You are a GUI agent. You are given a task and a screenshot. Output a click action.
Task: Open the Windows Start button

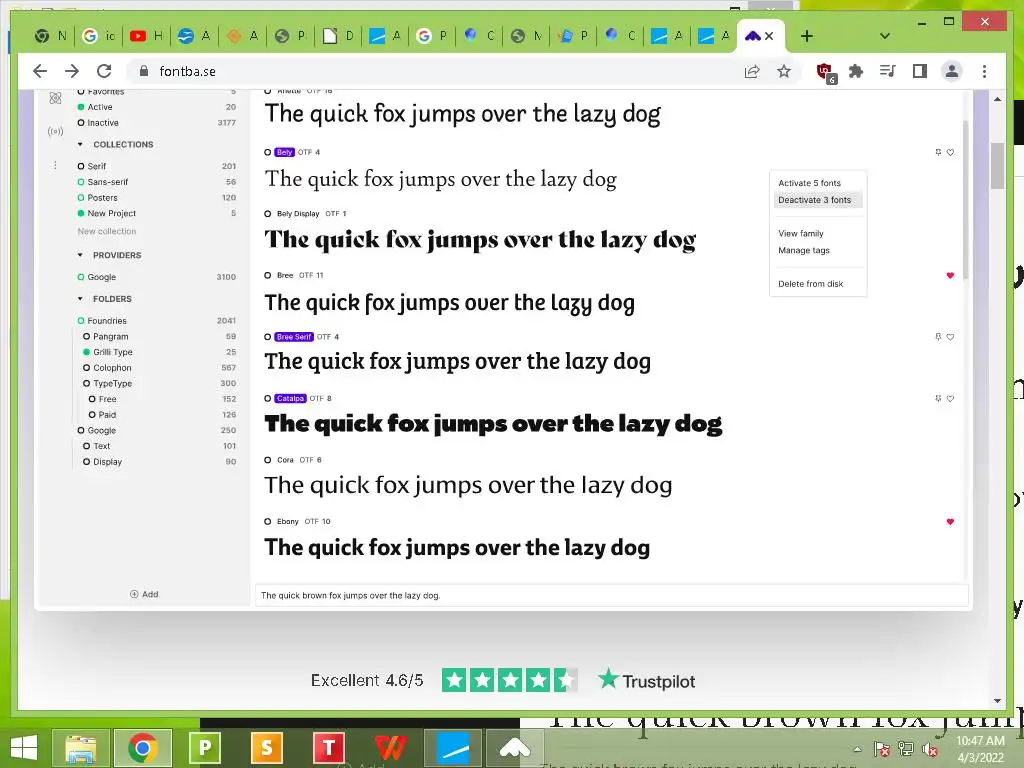[x=24, y=748]
